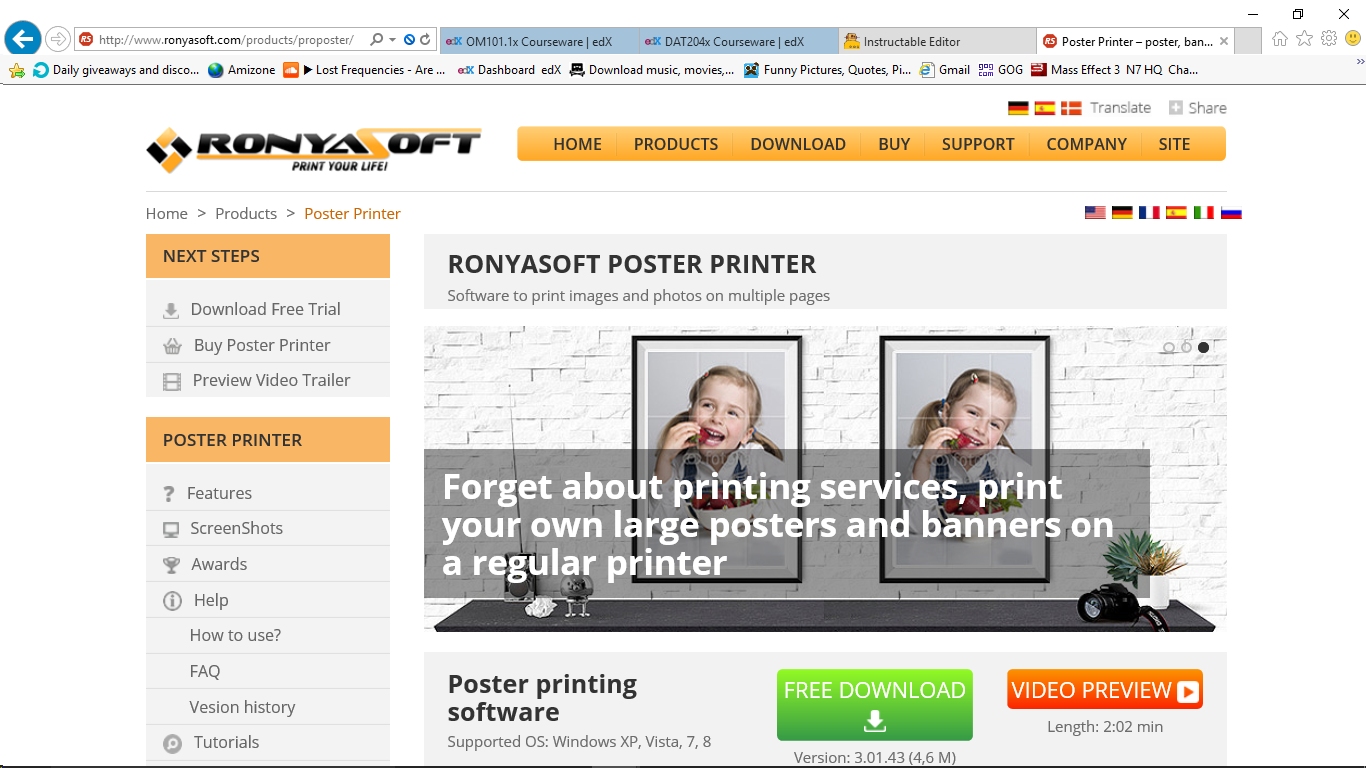Open Lost Frequencies SoundCloud bookmark
1366x768 pixels.
tap(364, 70)
